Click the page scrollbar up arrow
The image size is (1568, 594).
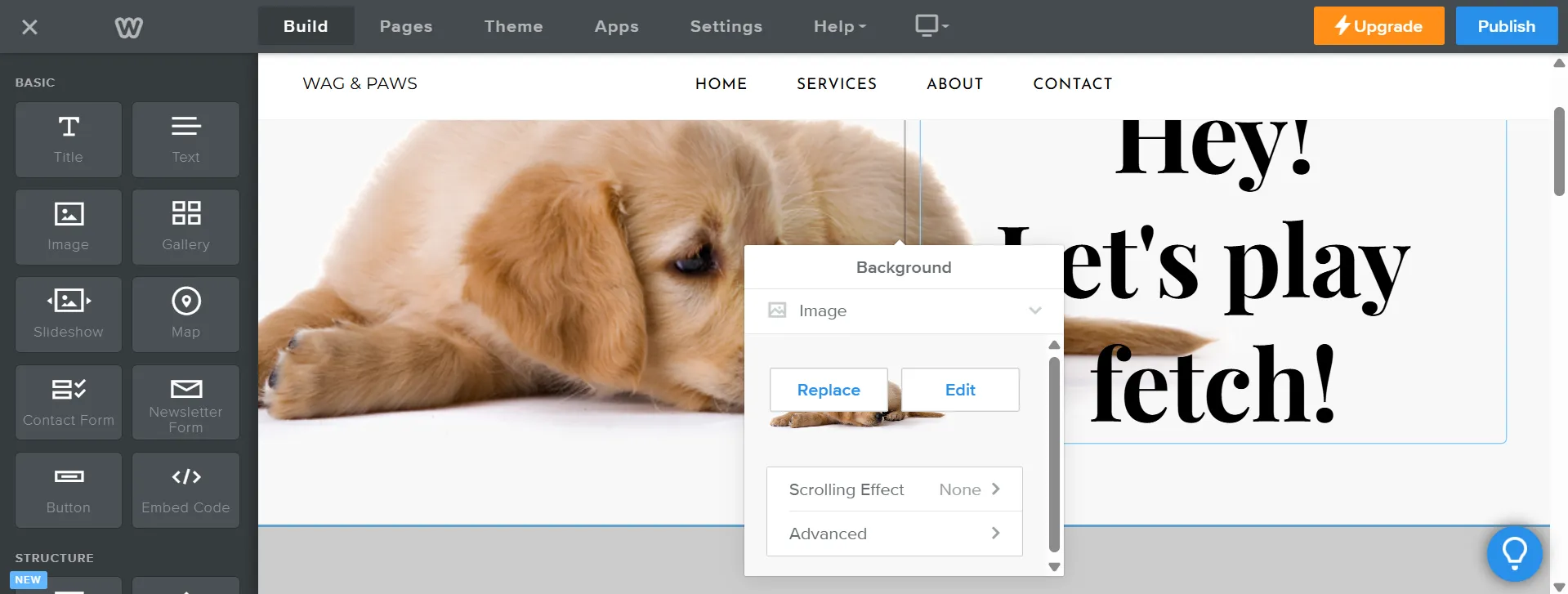click(x=1559, y=63)
